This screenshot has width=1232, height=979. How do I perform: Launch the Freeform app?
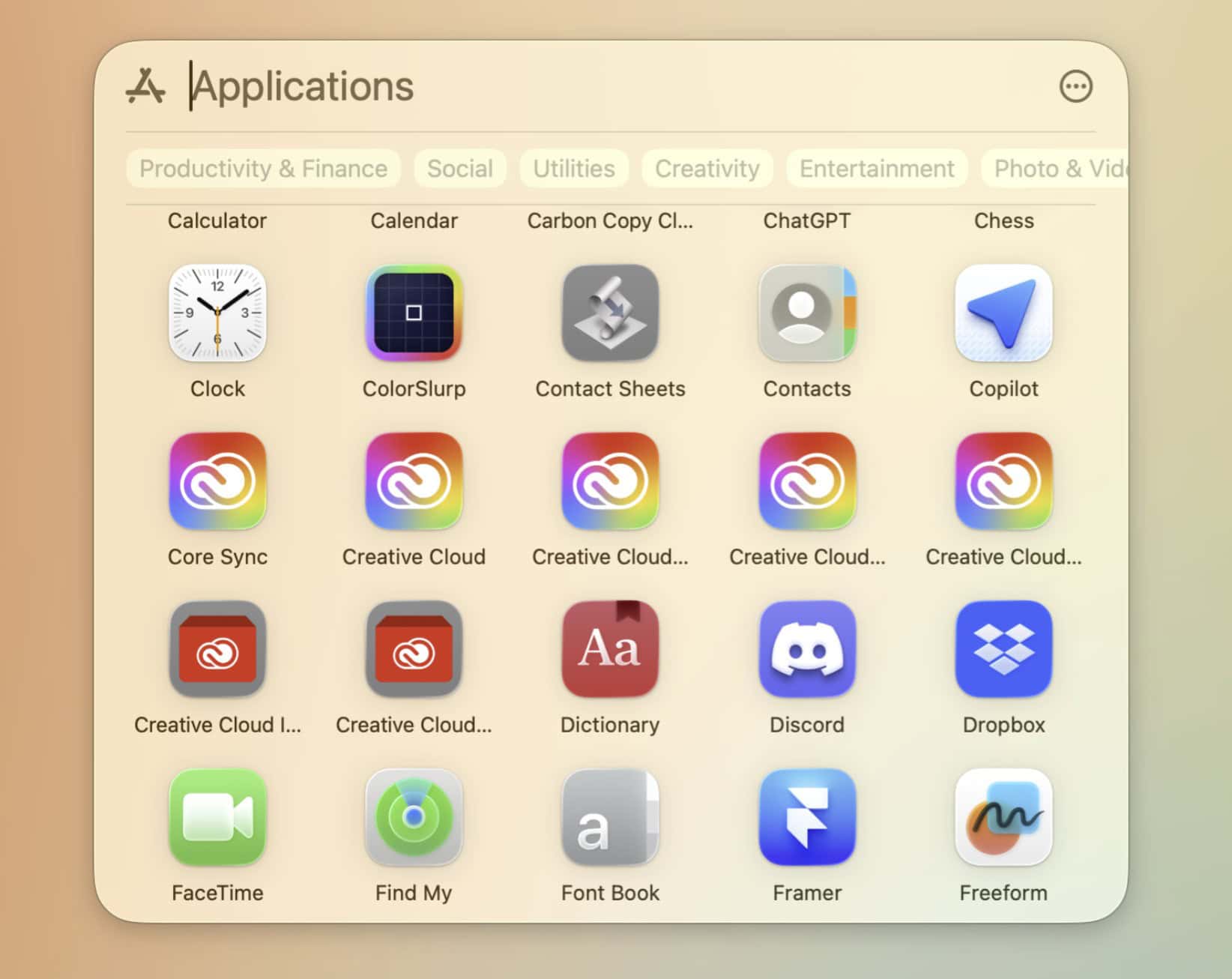coord(1003,817)
